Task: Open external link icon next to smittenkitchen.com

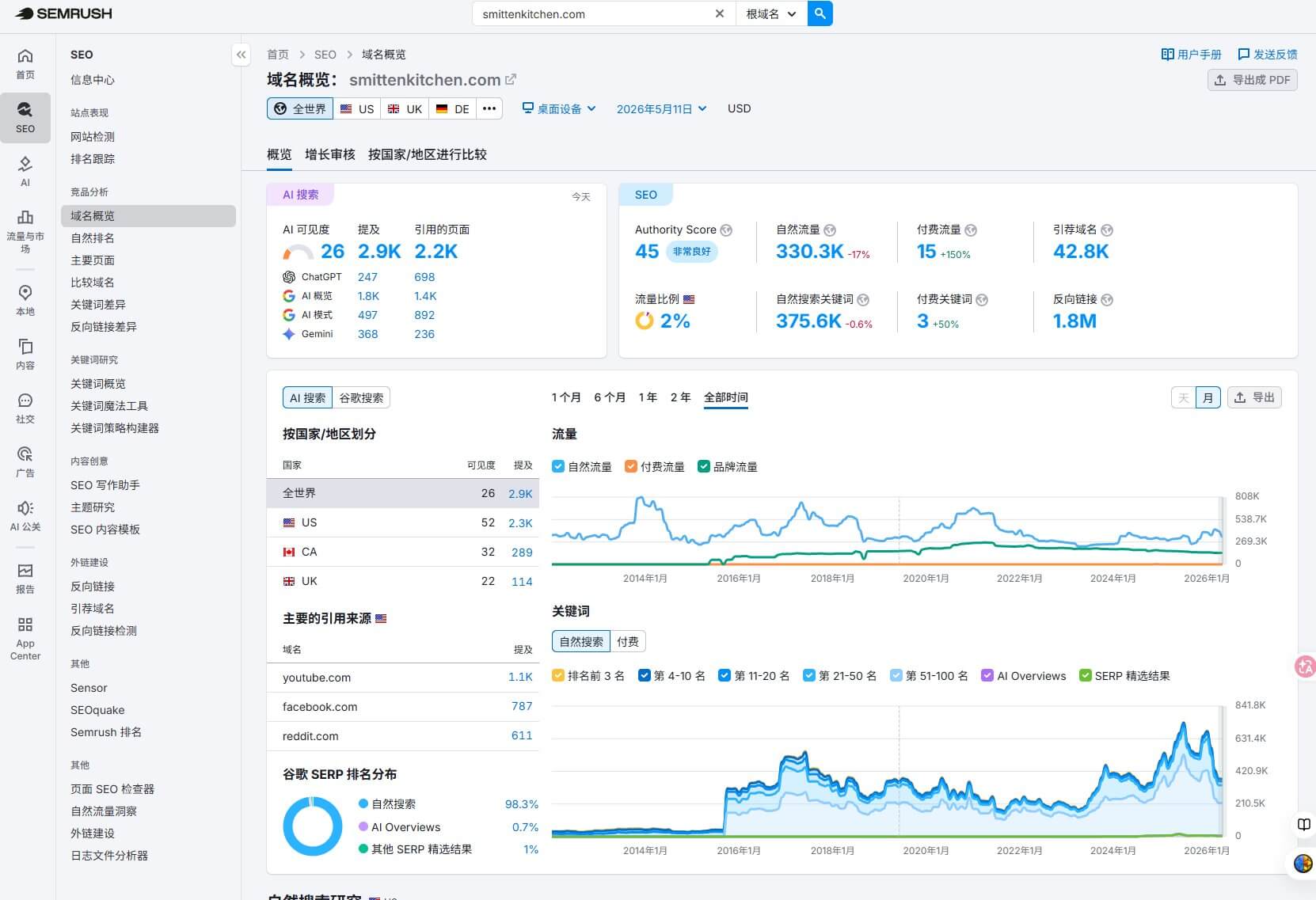Action: pyautogui.click(x=511, y=79)
